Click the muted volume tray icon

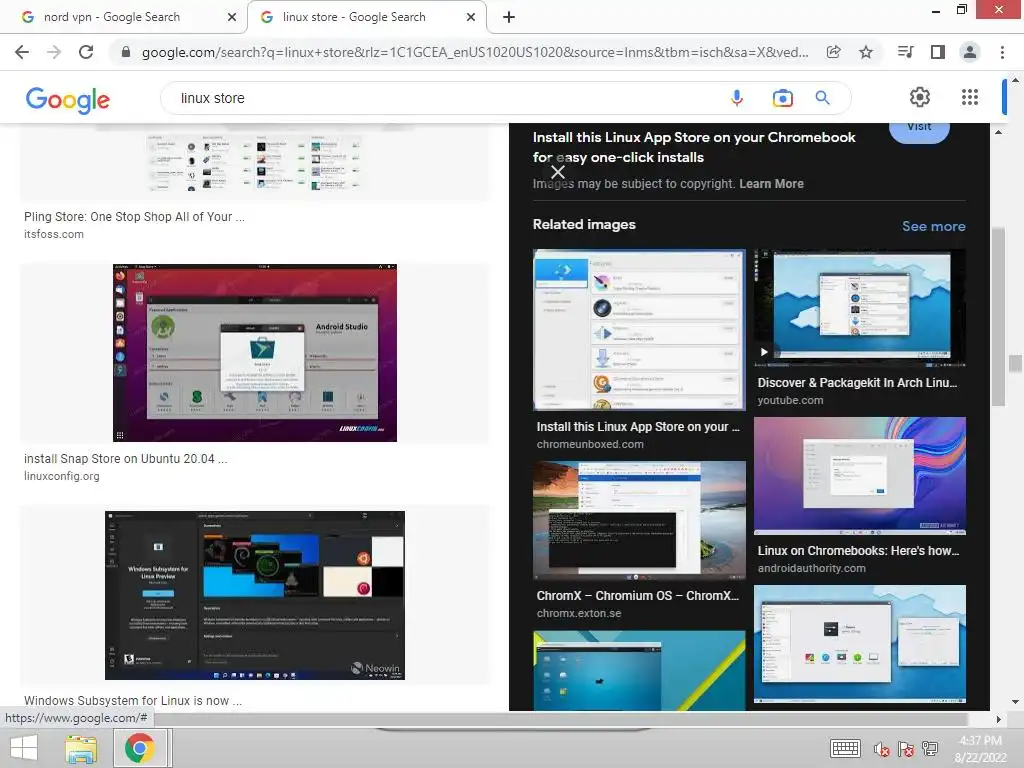(x=882, y=749)
